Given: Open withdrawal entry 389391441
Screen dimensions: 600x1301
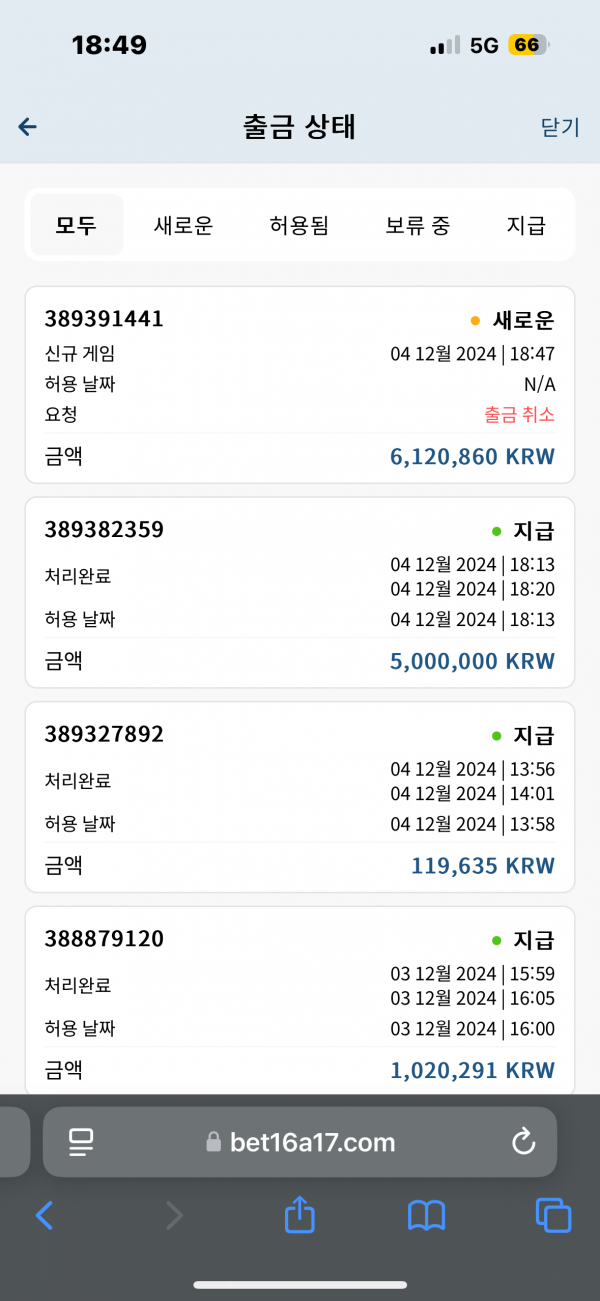Looking at the screenshot, I should [300, 385].
